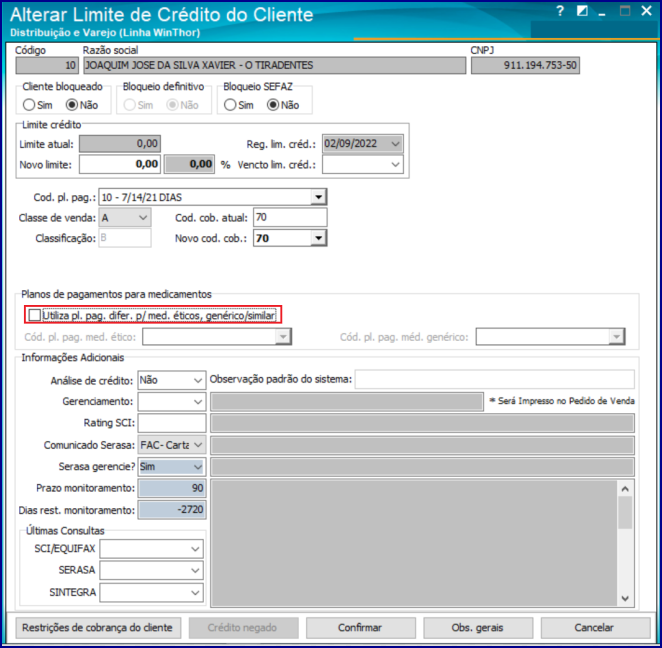Click the Dias rest. monitoramento field

coord(171,510)
